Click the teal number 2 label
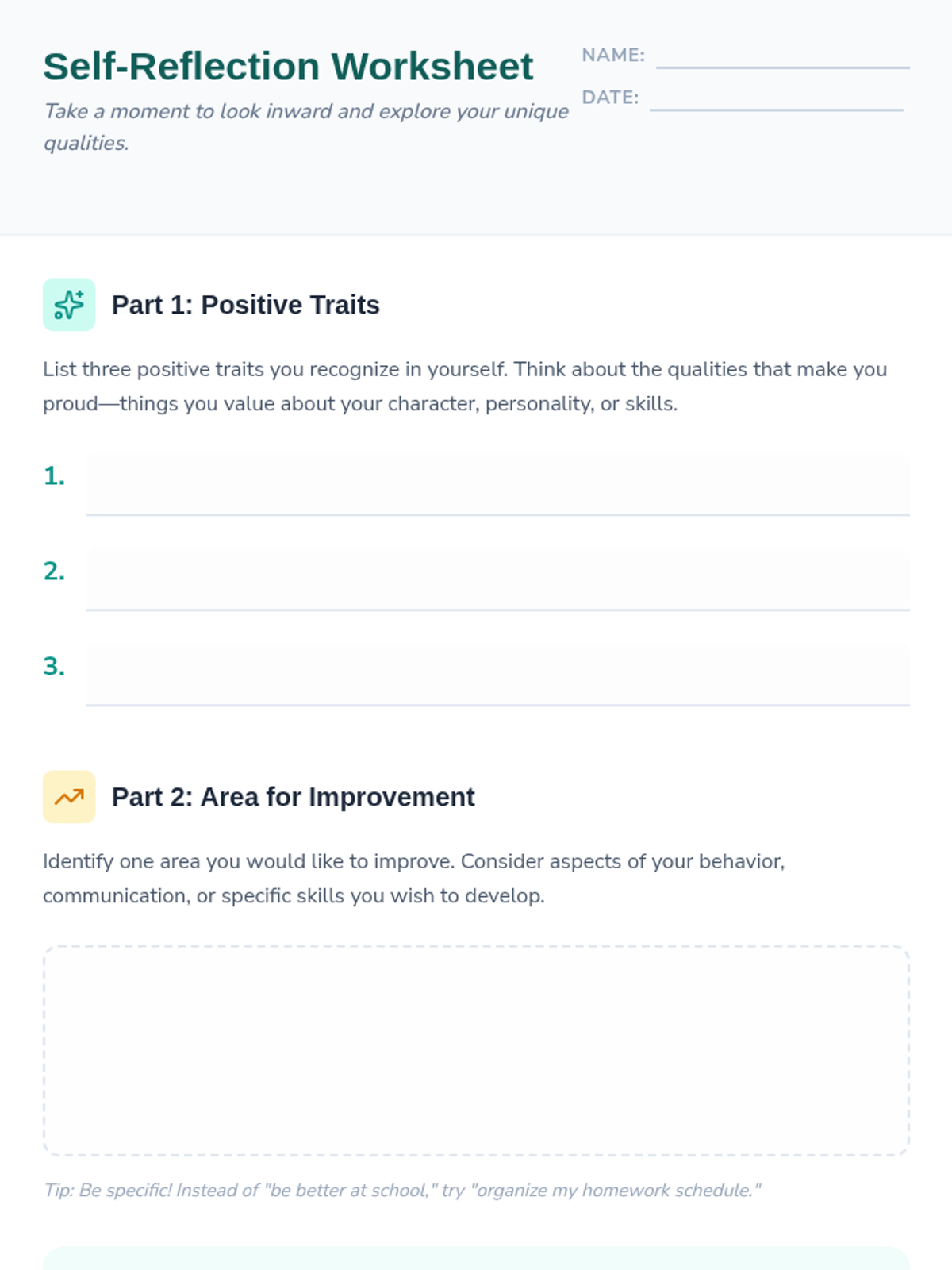 point(54,571)
